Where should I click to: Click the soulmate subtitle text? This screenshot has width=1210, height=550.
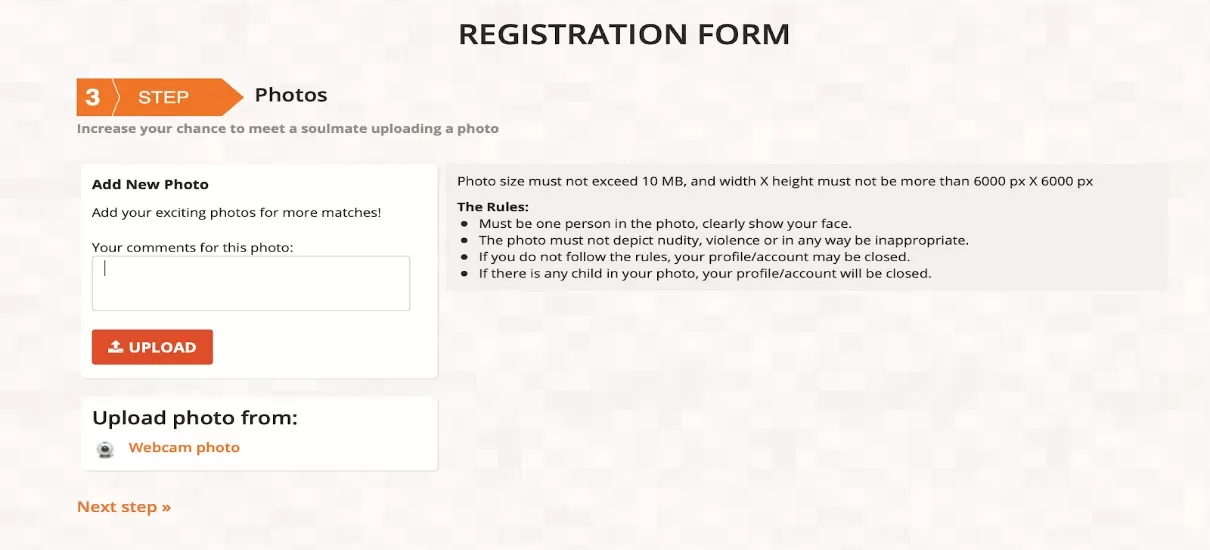[x=288, y=129]
